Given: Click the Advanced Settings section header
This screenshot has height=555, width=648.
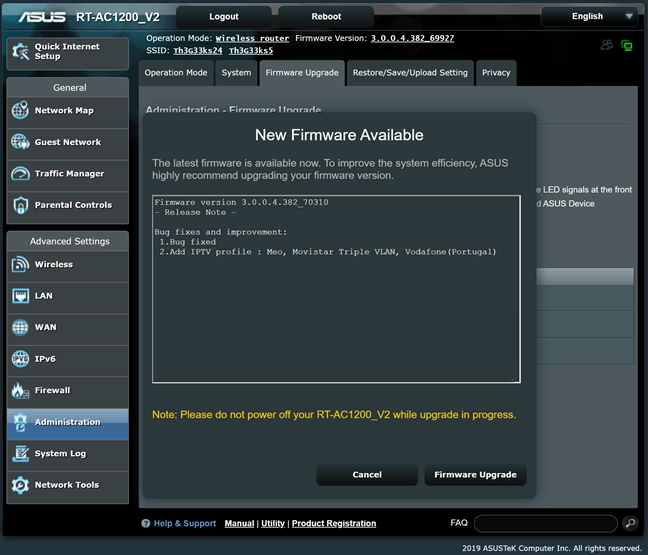Looking at the screenshot, I should [69, 241].
